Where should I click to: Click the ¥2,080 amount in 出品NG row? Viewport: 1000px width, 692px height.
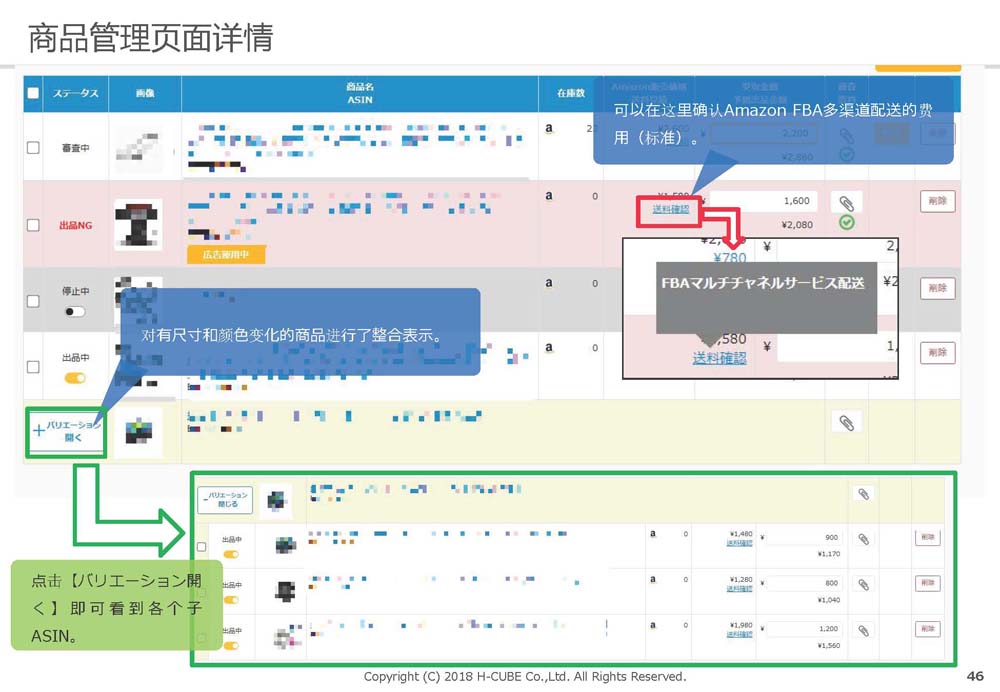[797, 225]
